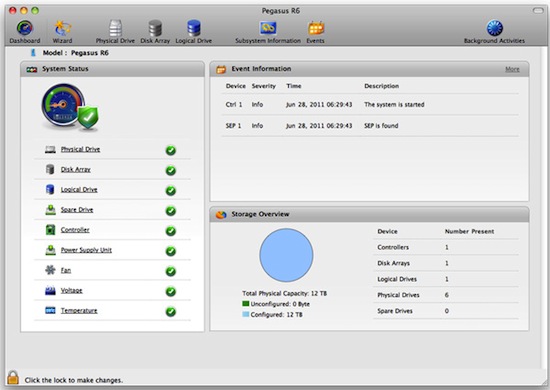The image size is (550, 390).
Task: Click the System Status header icon
Action: click(32, 69)
